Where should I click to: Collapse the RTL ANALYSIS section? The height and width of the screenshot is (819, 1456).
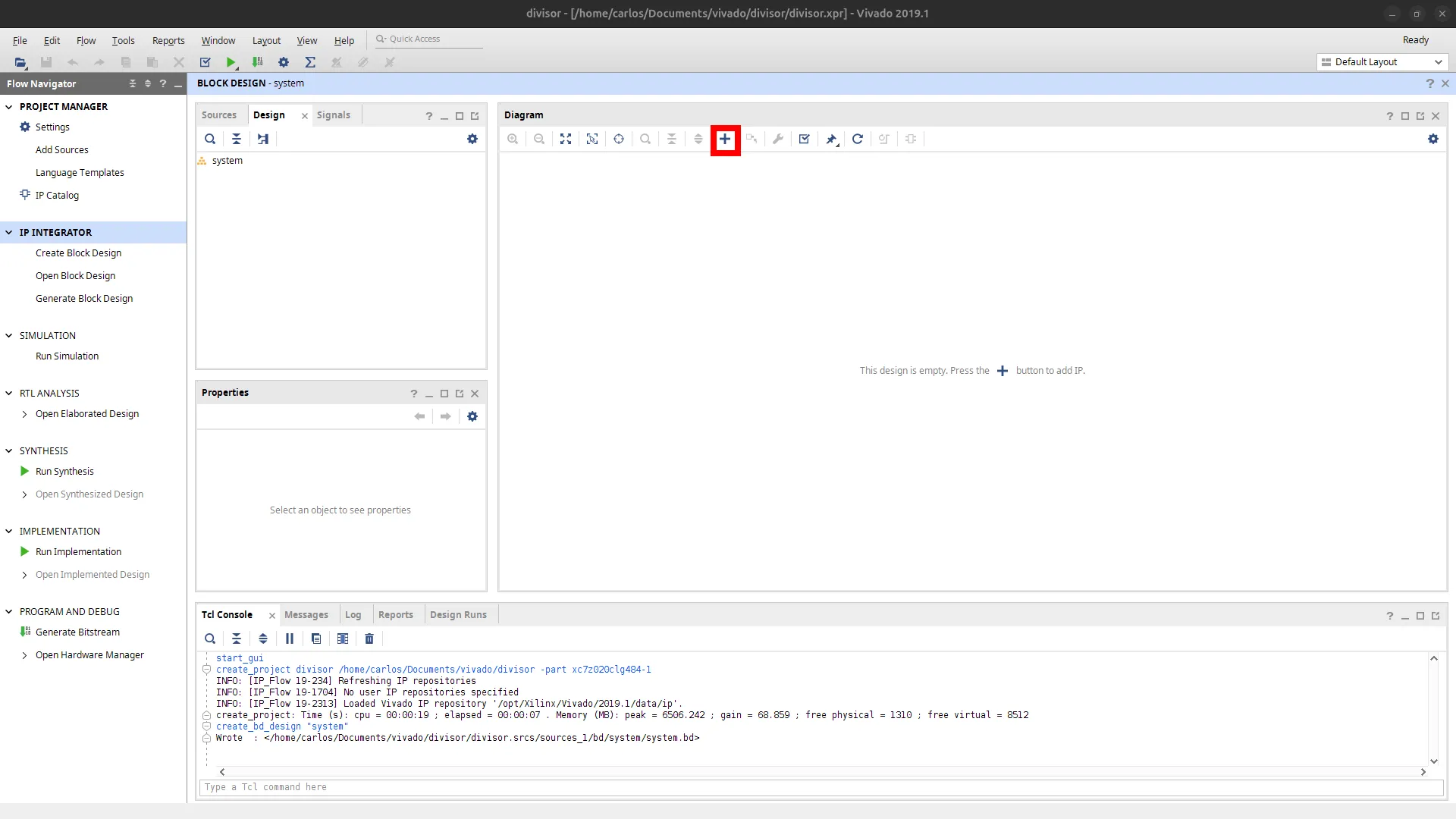point(9,394)
